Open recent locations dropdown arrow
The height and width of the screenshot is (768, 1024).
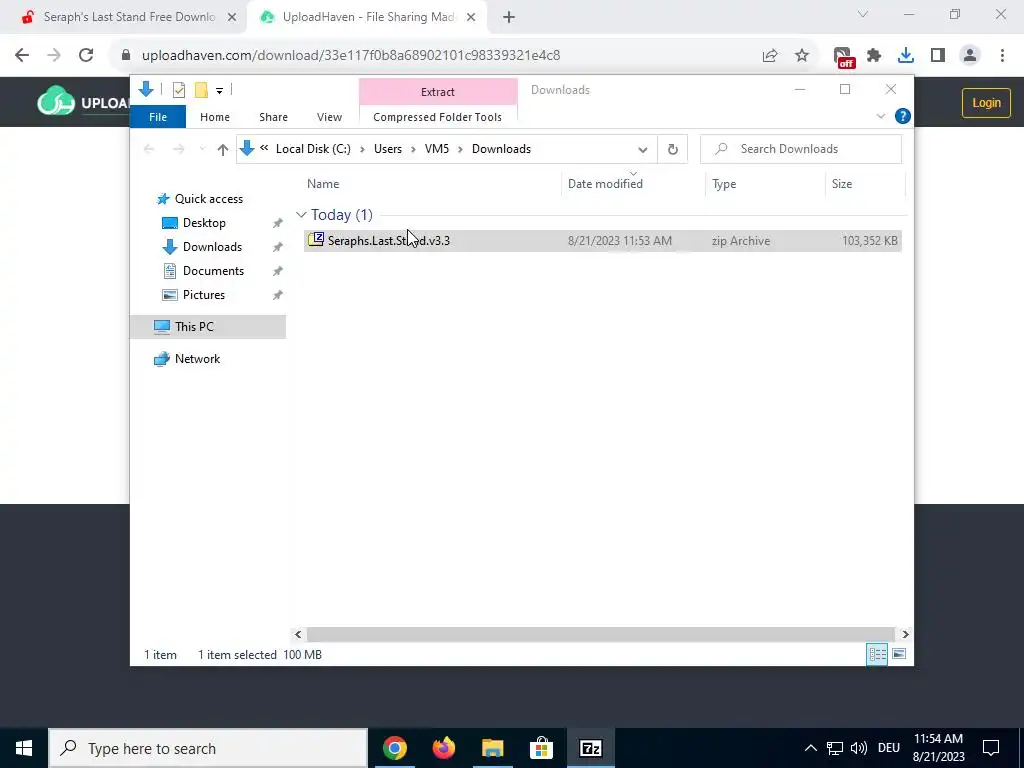(202, 150)
